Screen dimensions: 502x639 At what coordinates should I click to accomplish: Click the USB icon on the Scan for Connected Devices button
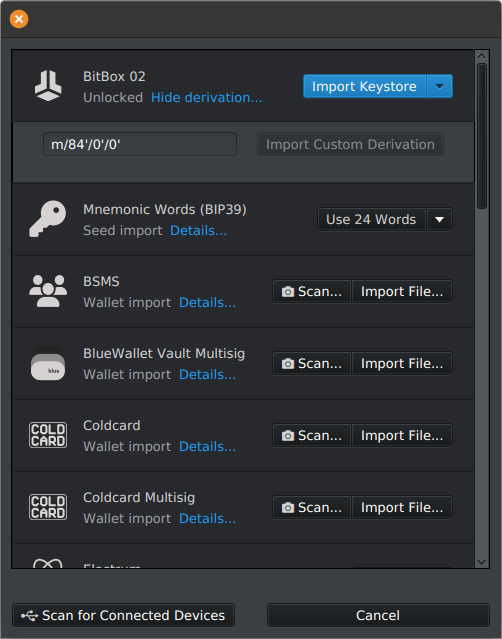tap(30, 615)
